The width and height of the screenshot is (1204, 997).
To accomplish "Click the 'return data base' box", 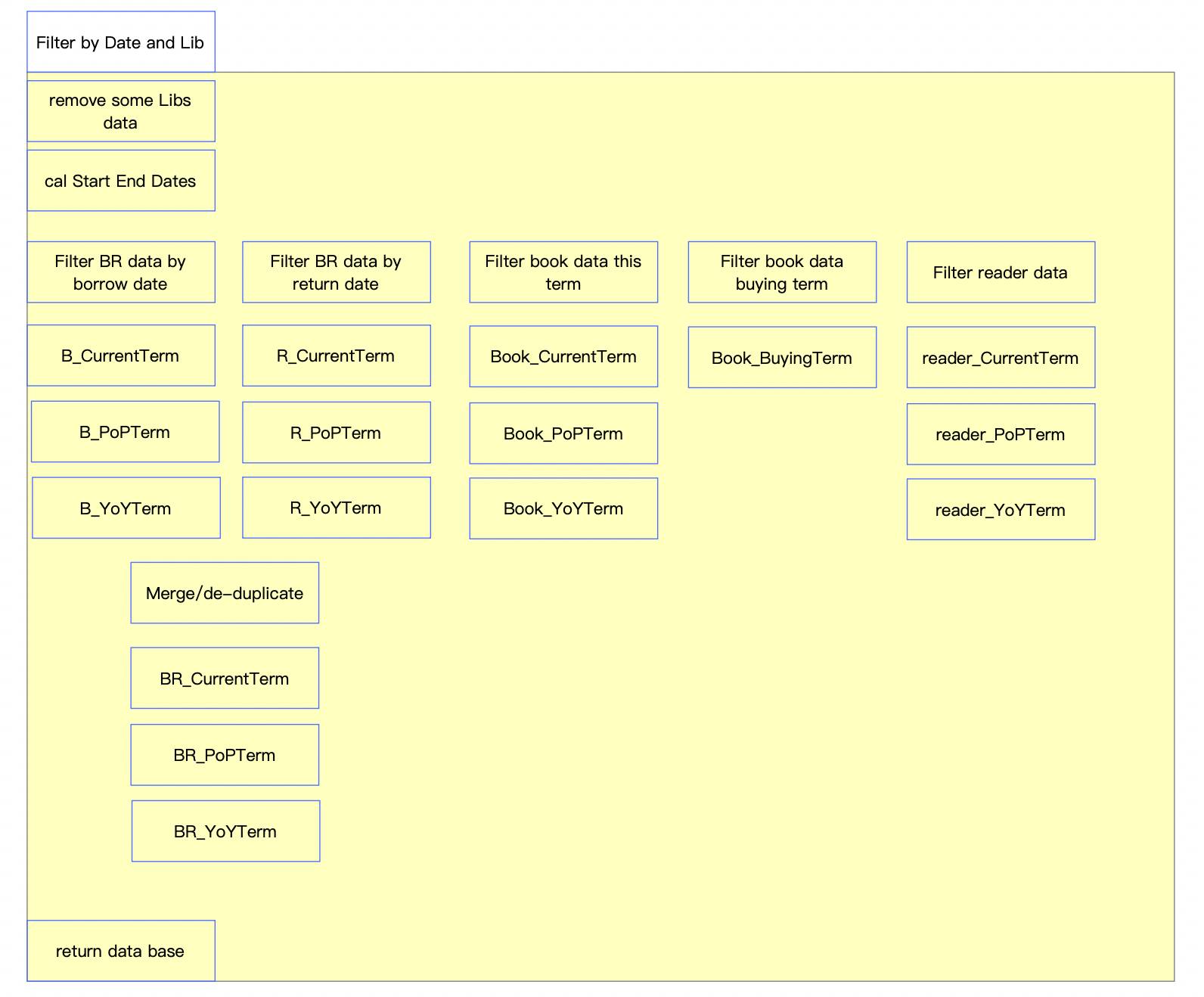I will (x=121, y=951).
